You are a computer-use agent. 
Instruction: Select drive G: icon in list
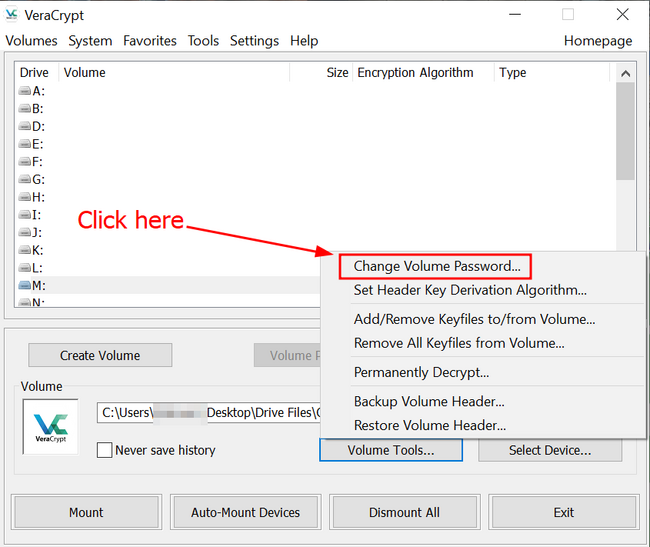tap(25, 179)
